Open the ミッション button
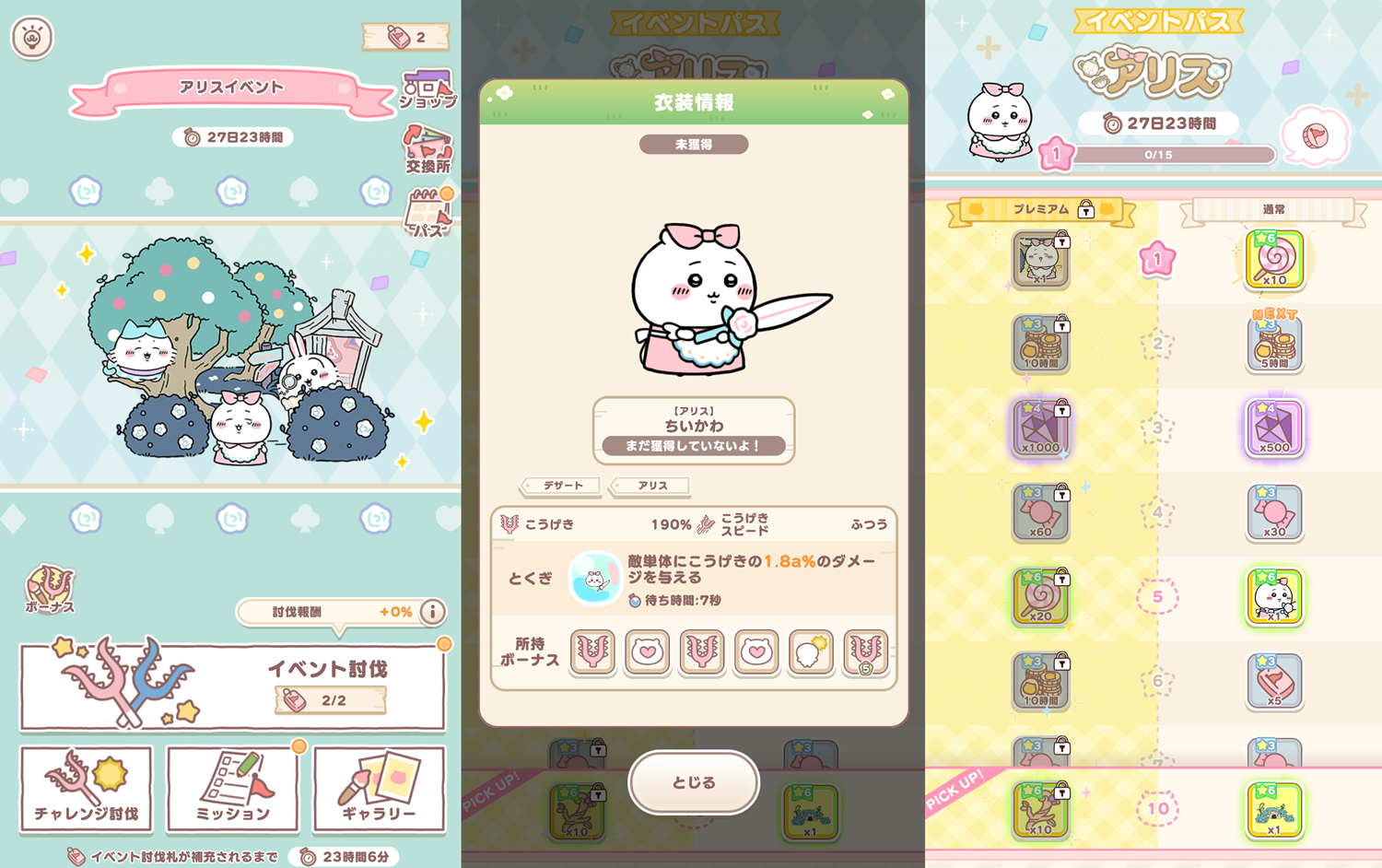 232,789
